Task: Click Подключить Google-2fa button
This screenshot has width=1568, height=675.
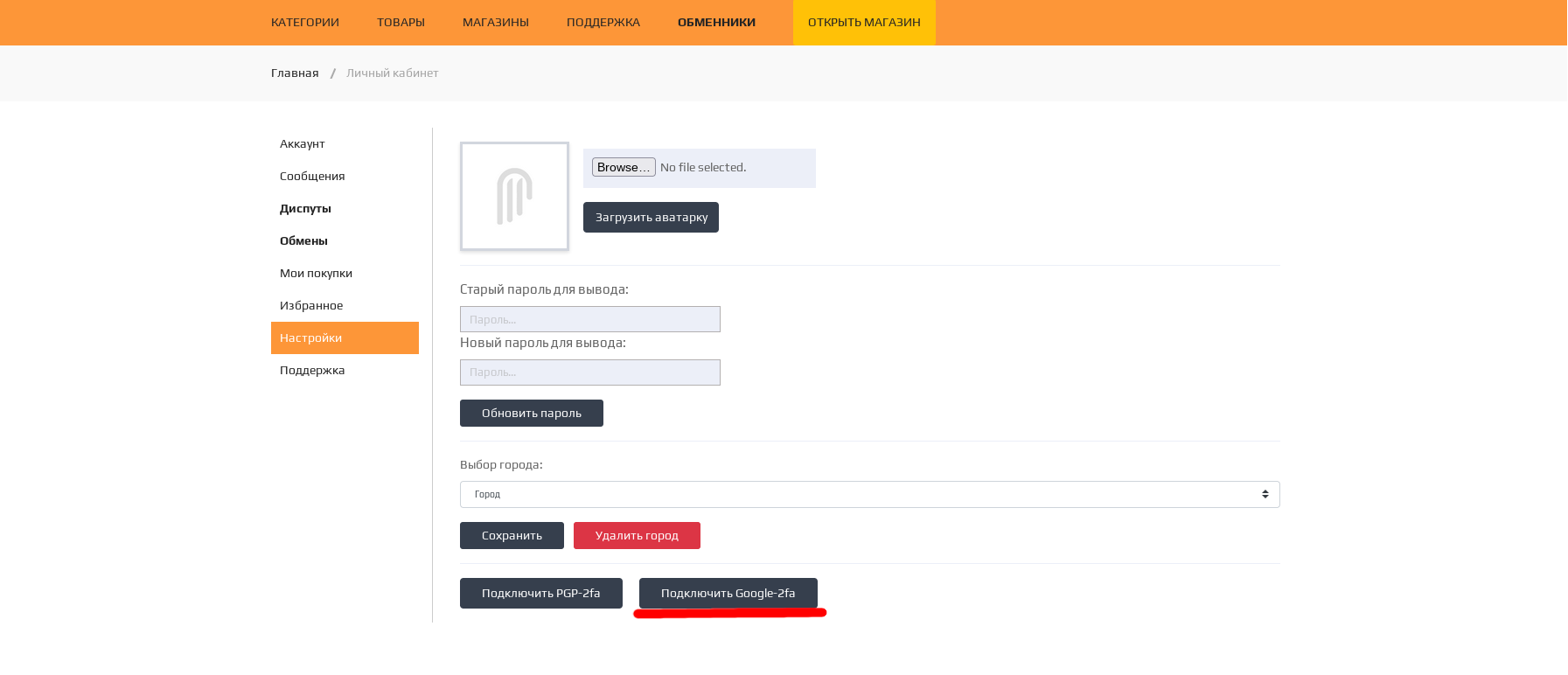Action: pos(728,593)
